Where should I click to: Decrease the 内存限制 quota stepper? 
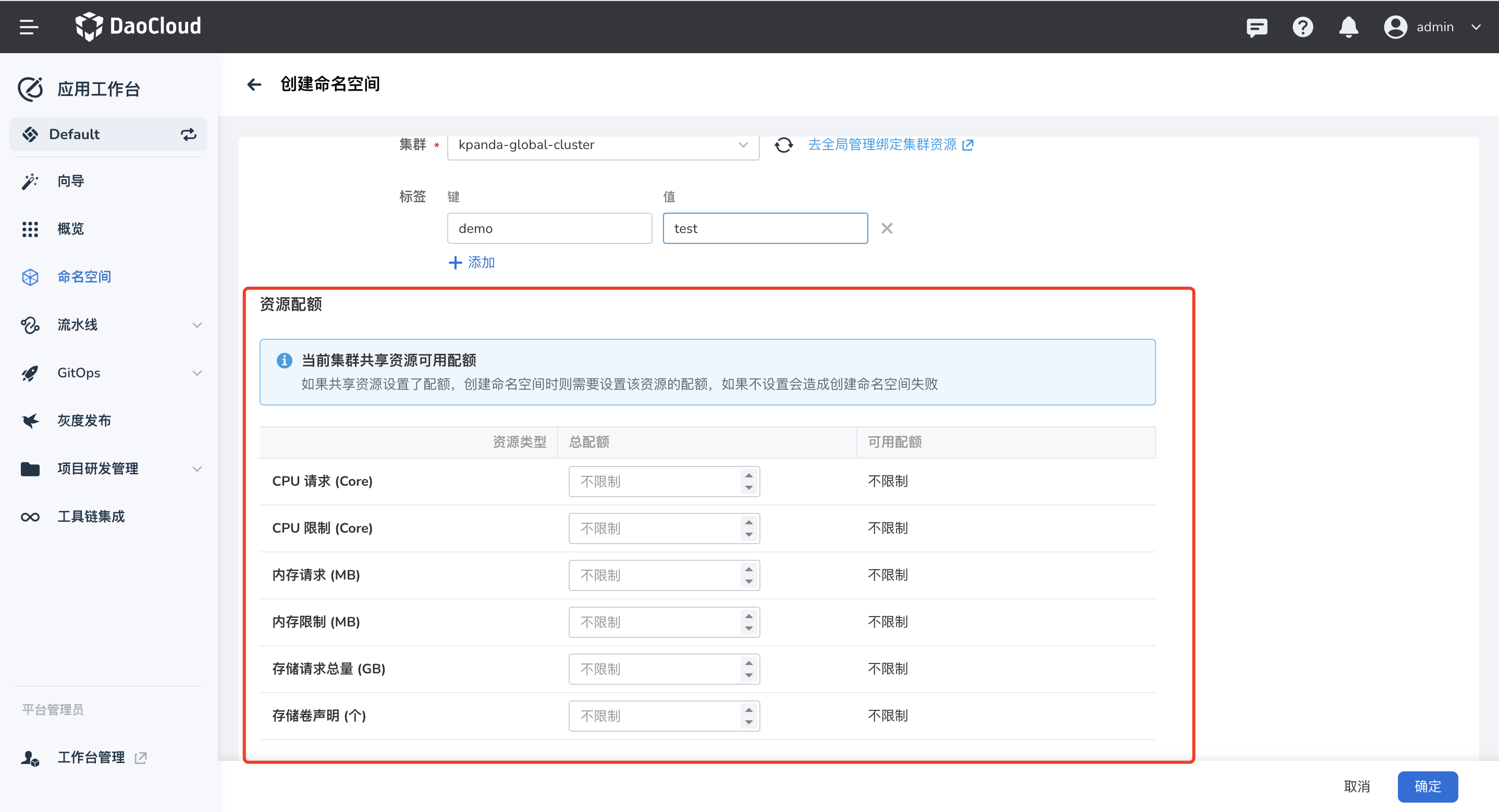coord(749,629)
